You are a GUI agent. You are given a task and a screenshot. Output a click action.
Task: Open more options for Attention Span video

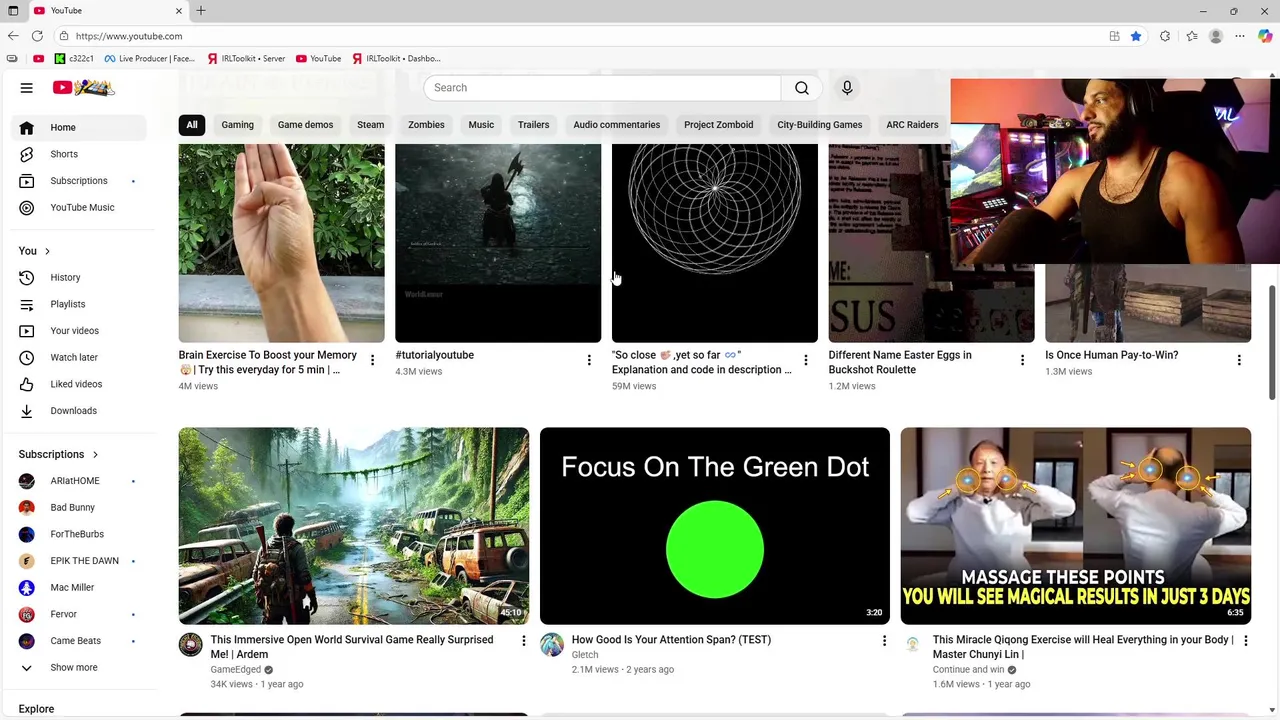pyautogui.click(x=884, y=640)
